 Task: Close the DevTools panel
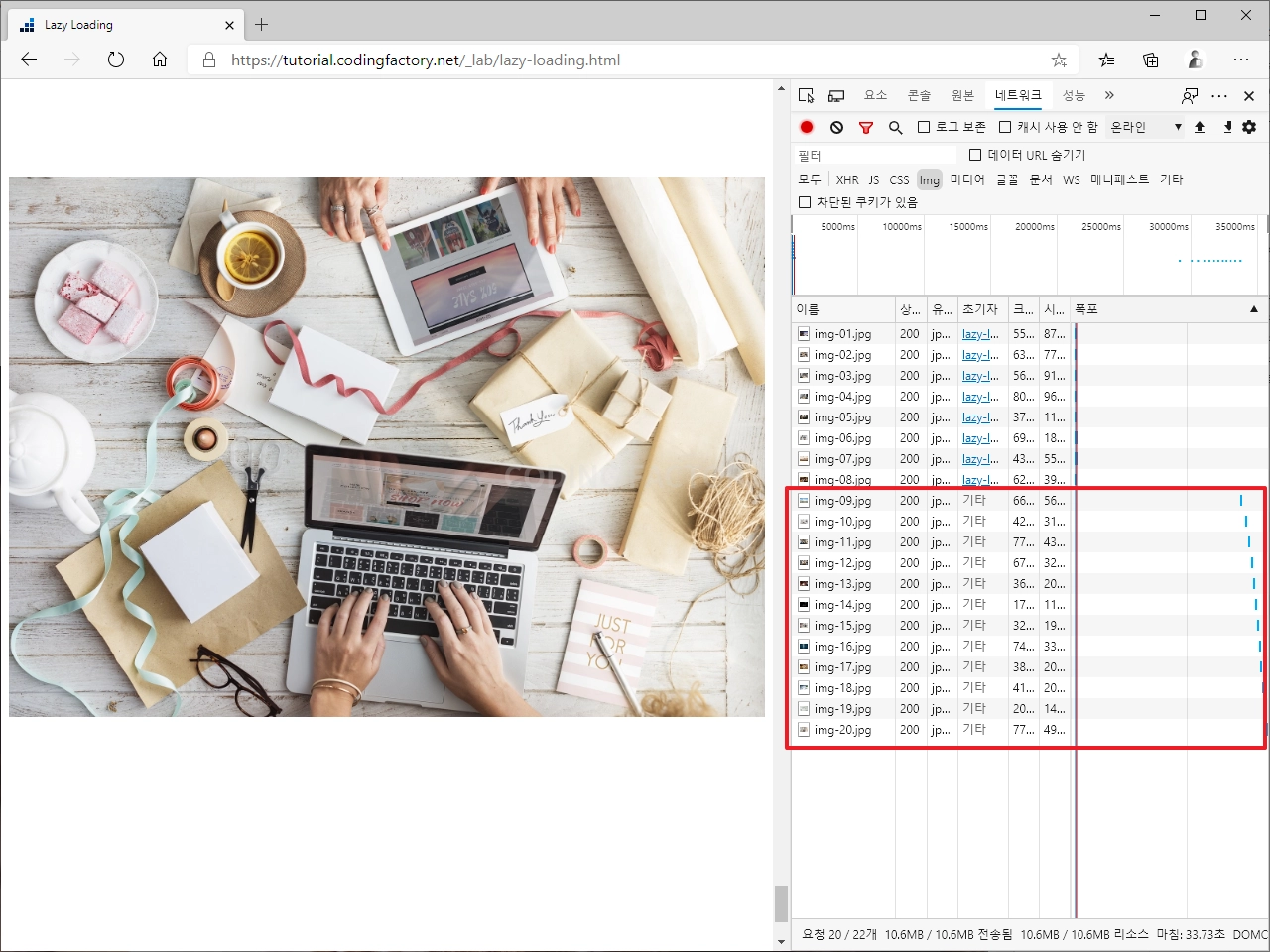pyautogui.click(x=1249, y=96)
